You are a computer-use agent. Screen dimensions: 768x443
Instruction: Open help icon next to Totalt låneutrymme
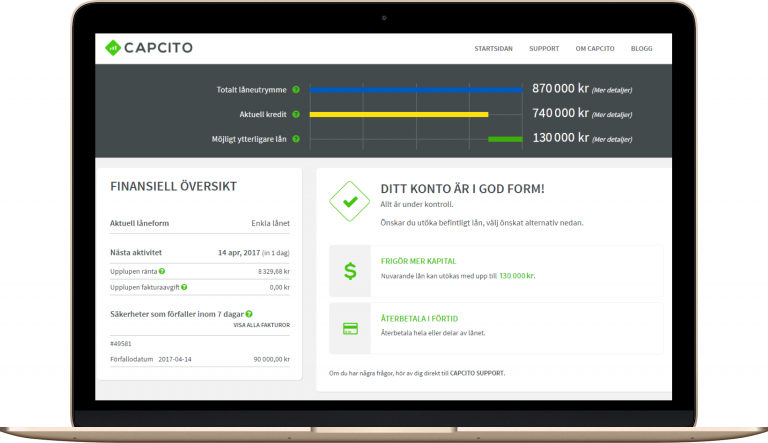coord(296,90)
